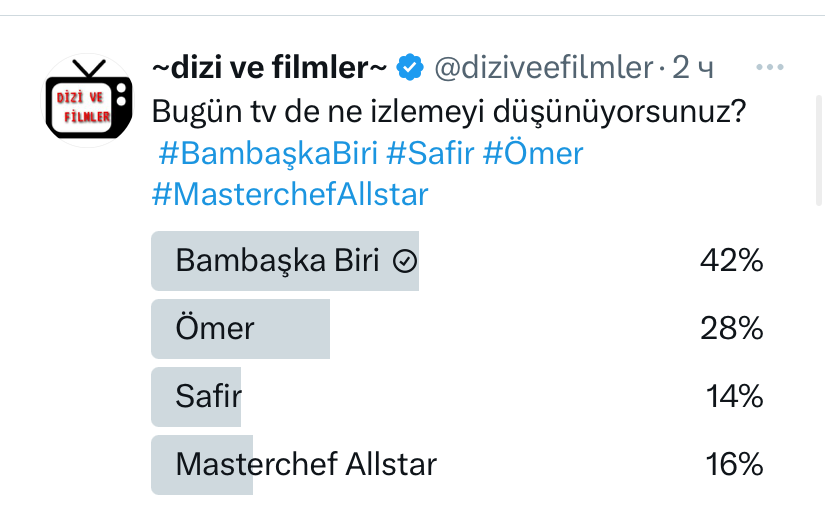825x508 pixels.
Task: Select the Masterchef Allstar poll option
Action: [x=306, y=464]
